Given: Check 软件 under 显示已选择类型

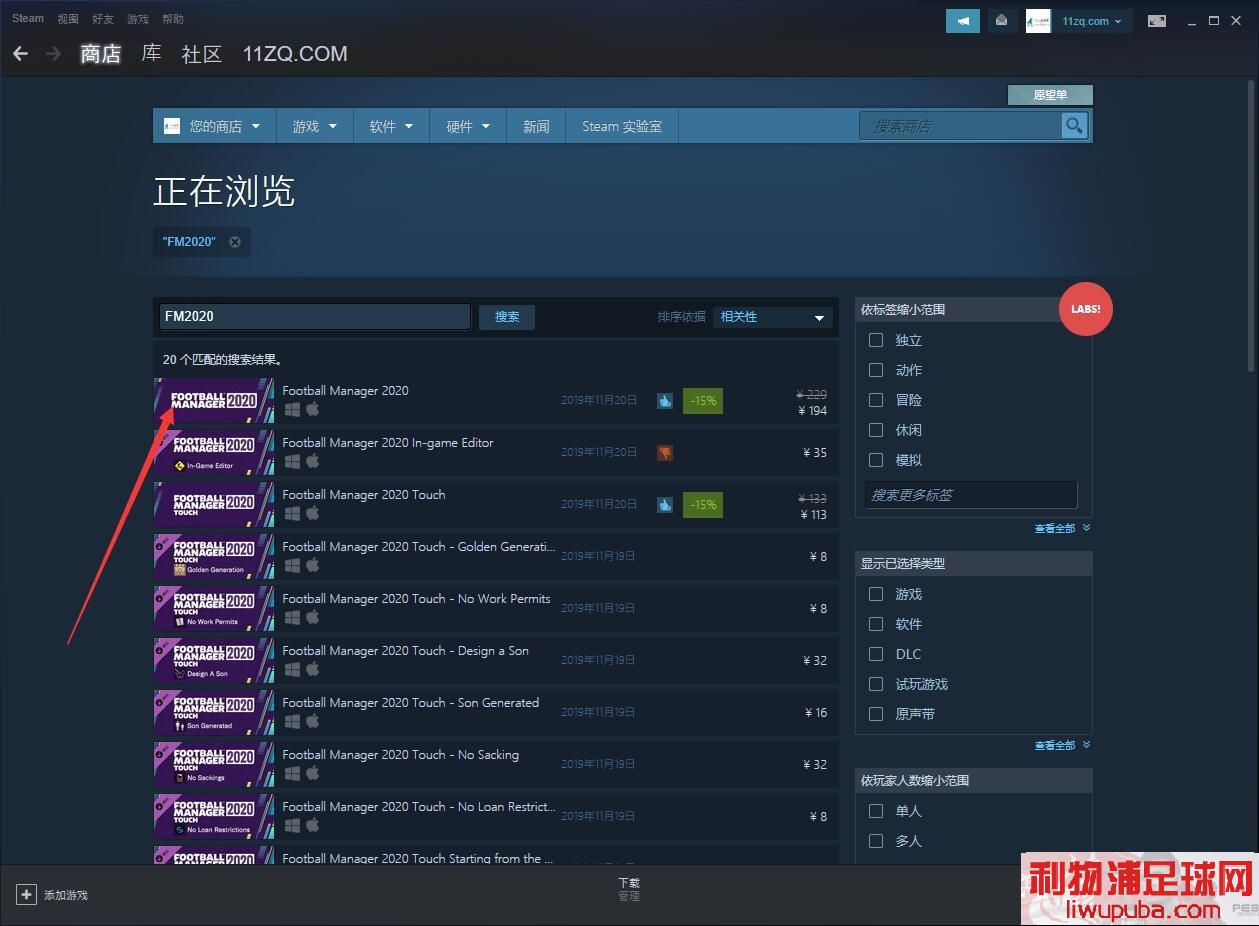Looking at the screenshot, I should point(876,624).
